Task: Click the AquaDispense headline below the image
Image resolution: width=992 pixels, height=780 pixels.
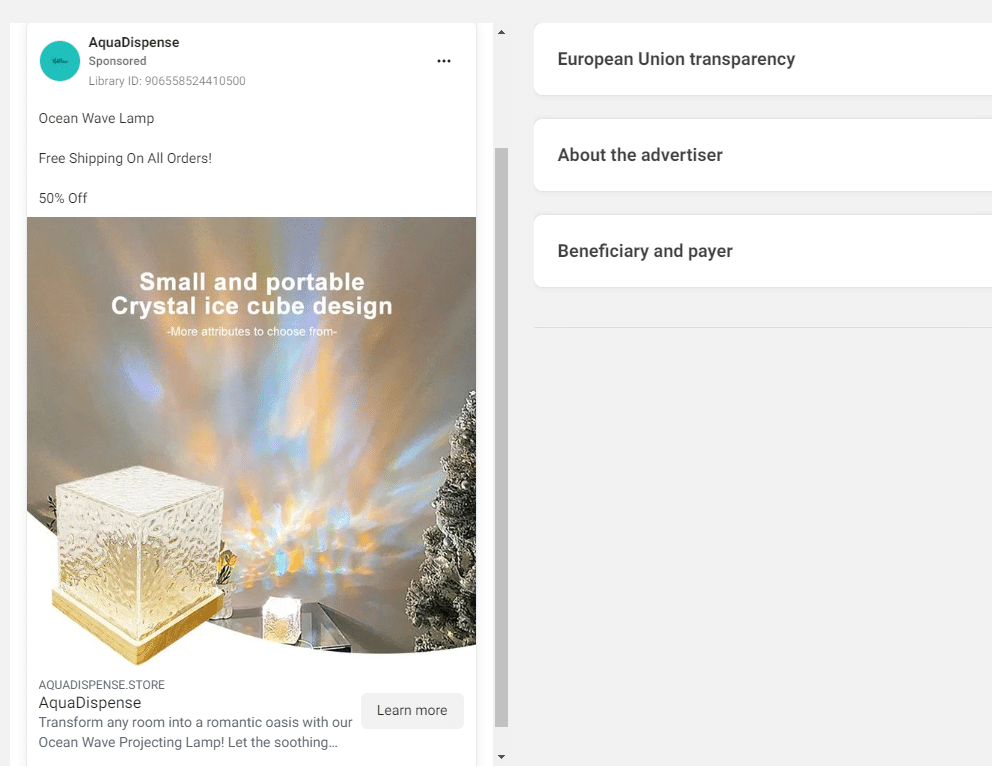Action: [x=90, y=703]
